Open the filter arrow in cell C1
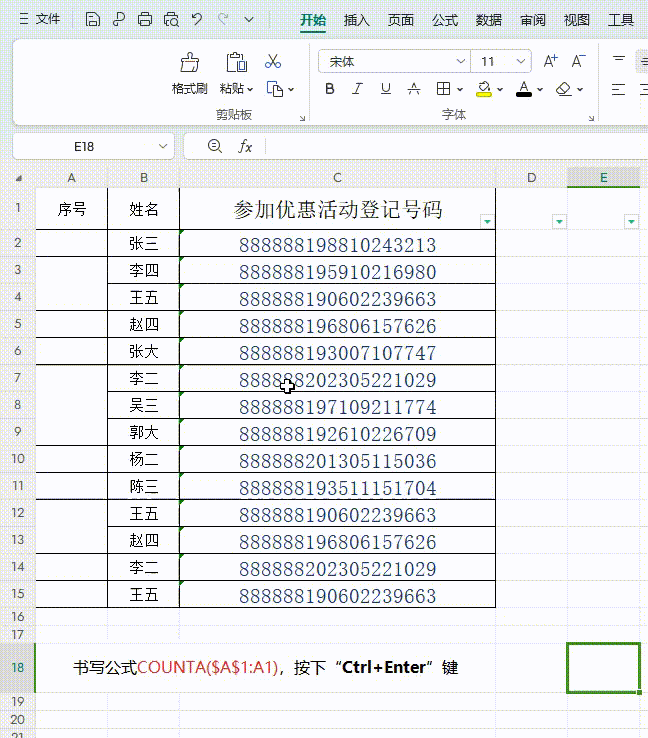The height and width of the screenshot is (738, 648). (487, 221)
